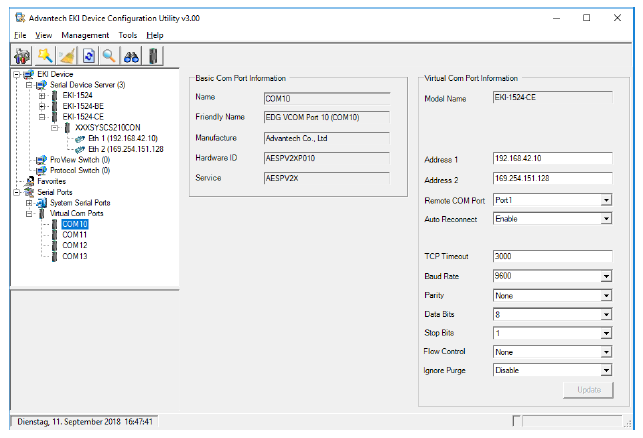Click the Model Name field
The image size is (643, 438).
click(552, 98)
